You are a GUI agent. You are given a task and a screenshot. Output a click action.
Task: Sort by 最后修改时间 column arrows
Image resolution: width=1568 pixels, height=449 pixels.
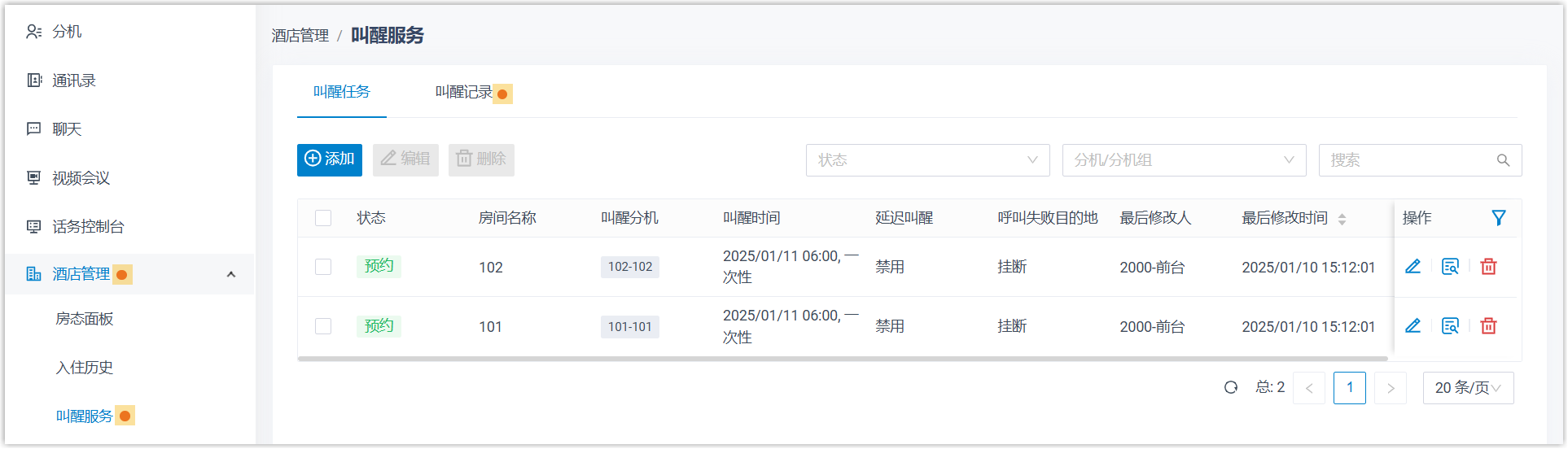(1342, 219)
